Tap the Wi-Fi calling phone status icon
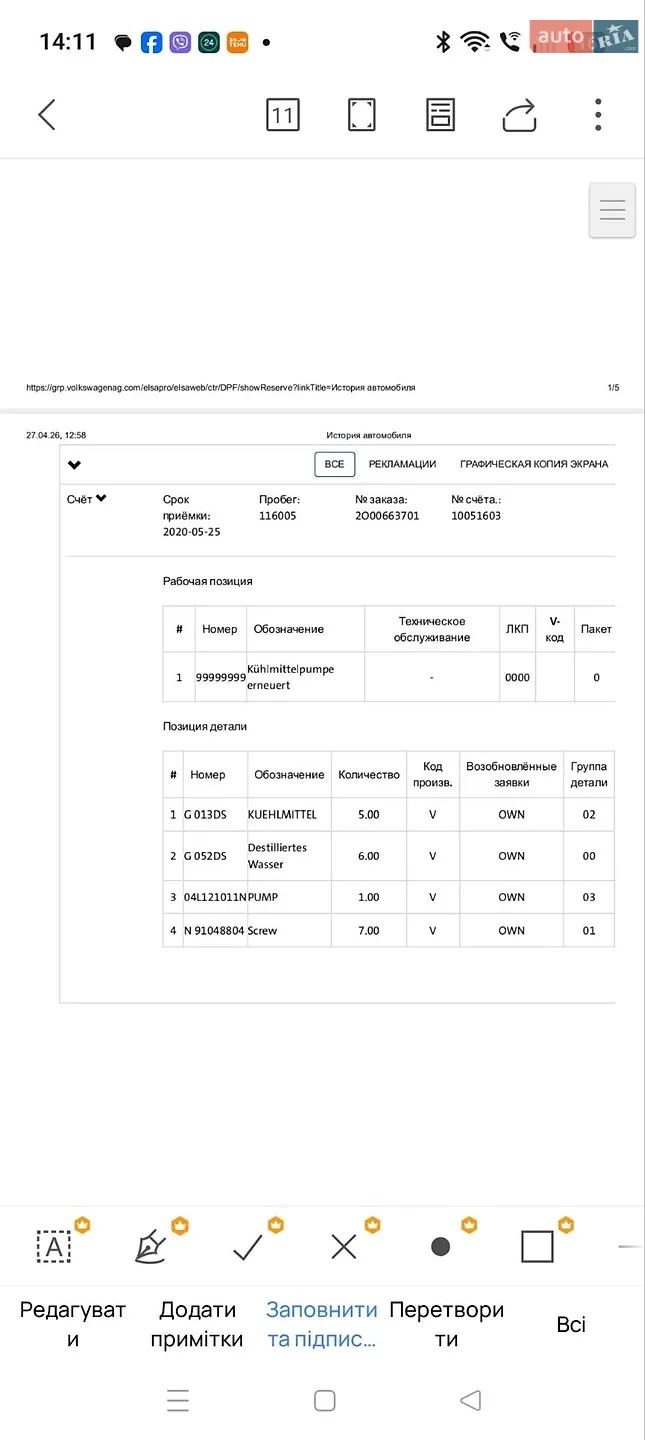The width and height of the screenshot is (645, 1440). point(511,41)
